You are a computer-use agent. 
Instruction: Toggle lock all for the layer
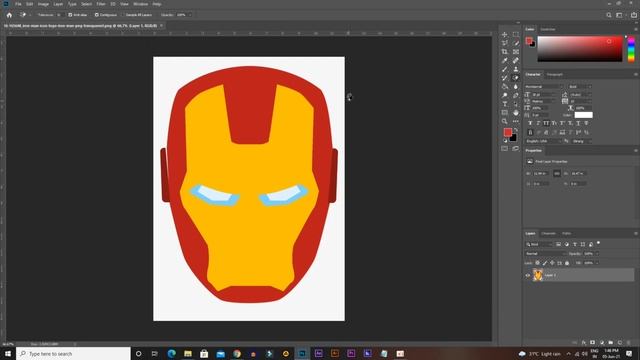(567, 263)
